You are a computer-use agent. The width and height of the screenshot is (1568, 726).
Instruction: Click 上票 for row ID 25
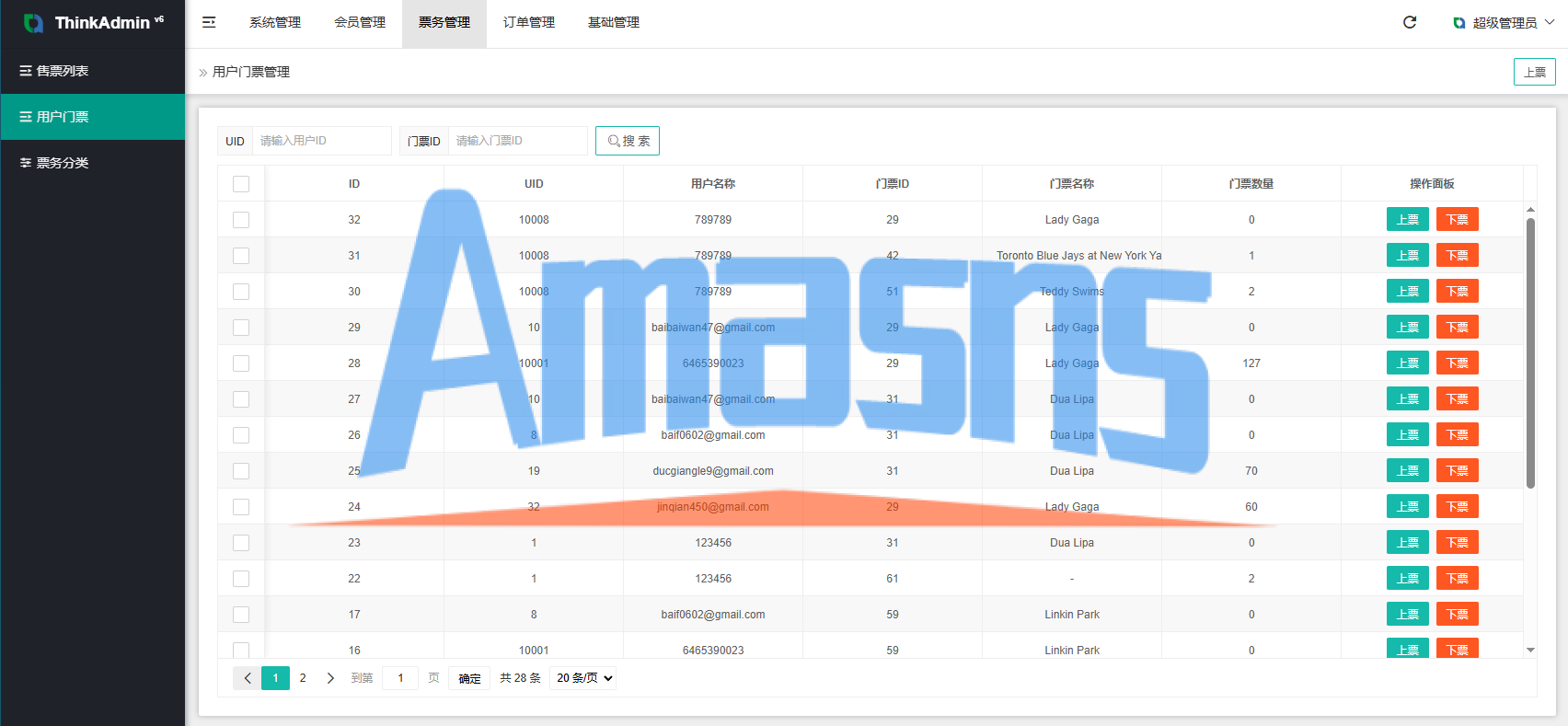click(x=1408, y=470)
